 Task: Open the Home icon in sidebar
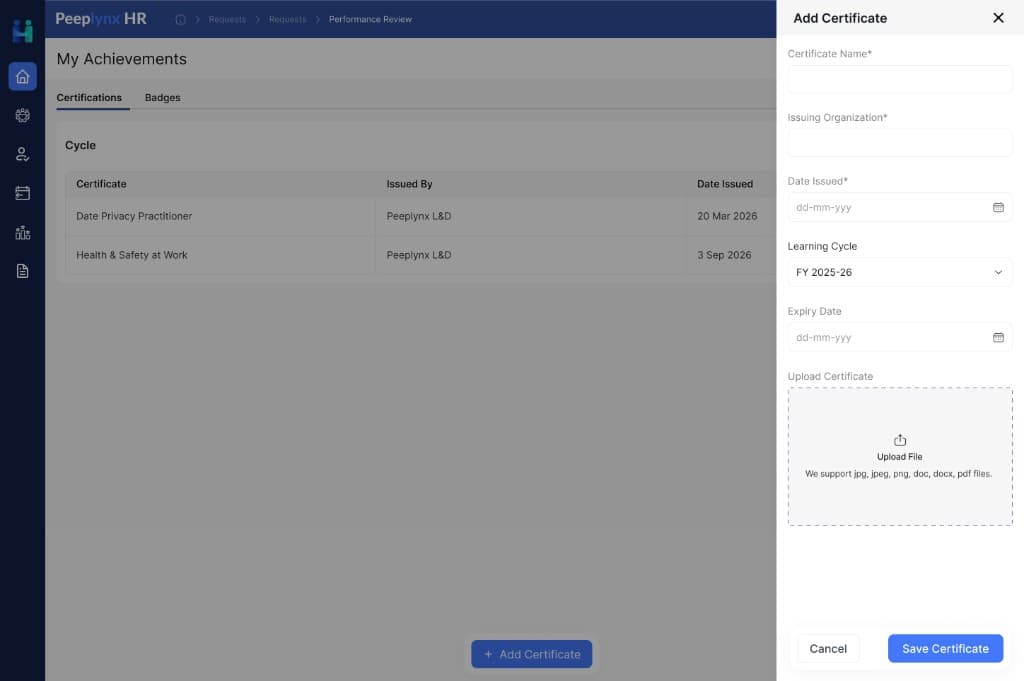coord(22,76)
